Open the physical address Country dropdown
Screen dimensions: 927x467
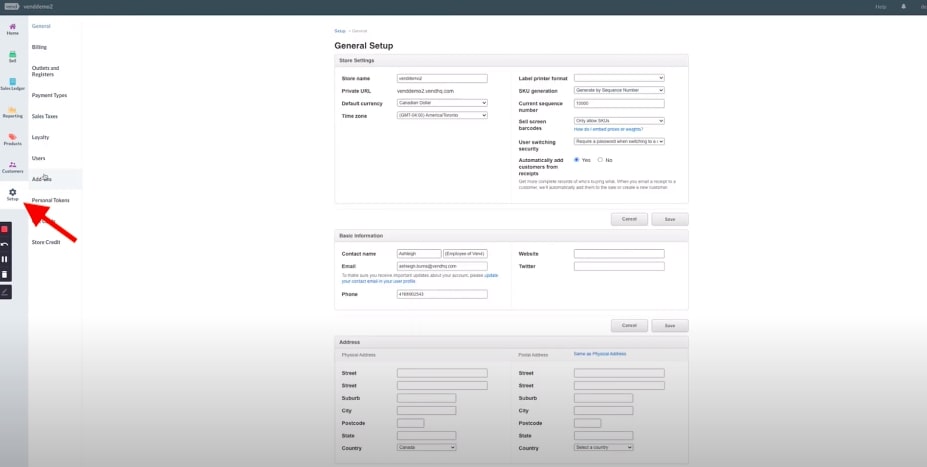[x=426, y=447]
